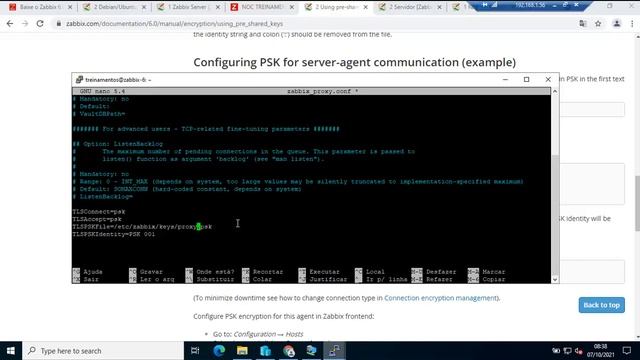640x360 pixels.
Task: Click the 'Gravar' nano shortcut label
Action: pyautogui.click(x=151, y=272)
